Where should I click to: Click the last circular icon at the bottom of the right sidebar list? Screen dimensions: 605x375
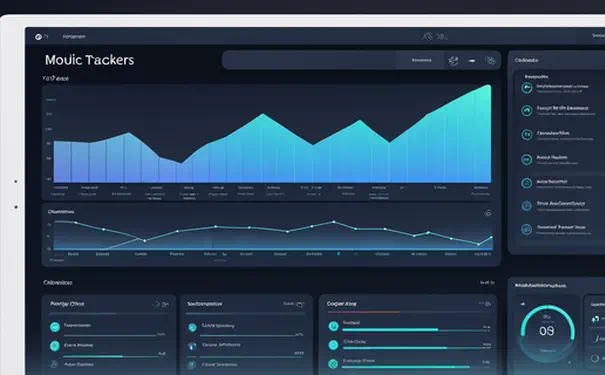pos(526,230)
